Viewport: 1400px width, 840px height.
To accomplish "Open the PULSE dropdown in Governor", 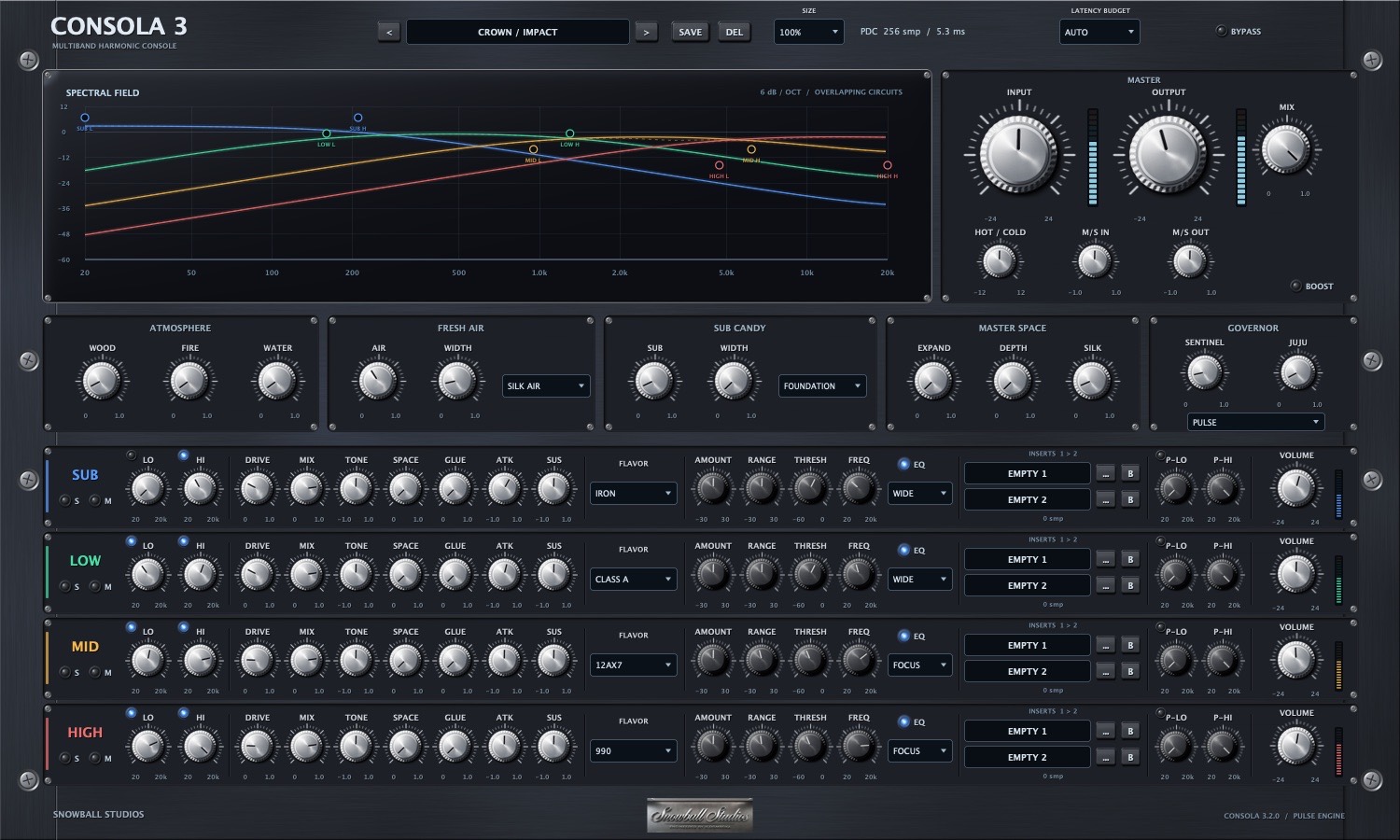I will [x=1256, y=422].
